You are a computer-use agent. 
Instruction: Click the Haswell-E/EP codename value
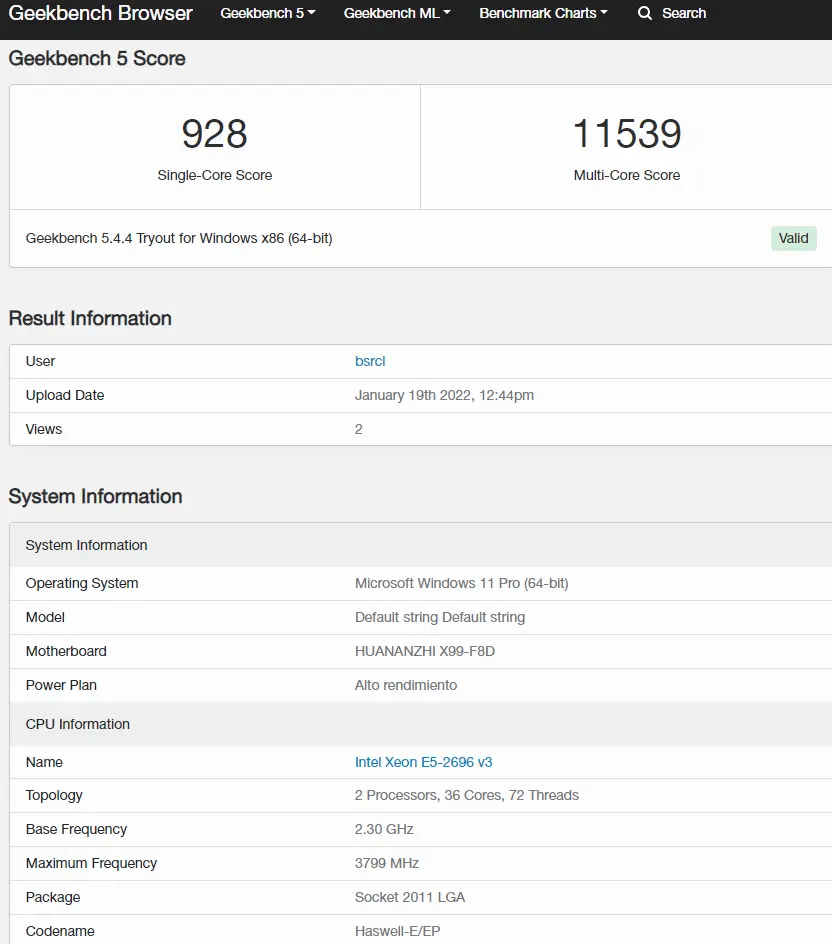point(397,931)
